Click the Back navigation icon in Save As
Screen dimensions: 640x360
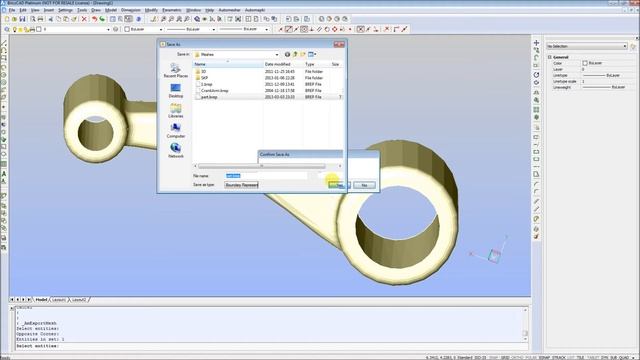click(x=287, y=54)
